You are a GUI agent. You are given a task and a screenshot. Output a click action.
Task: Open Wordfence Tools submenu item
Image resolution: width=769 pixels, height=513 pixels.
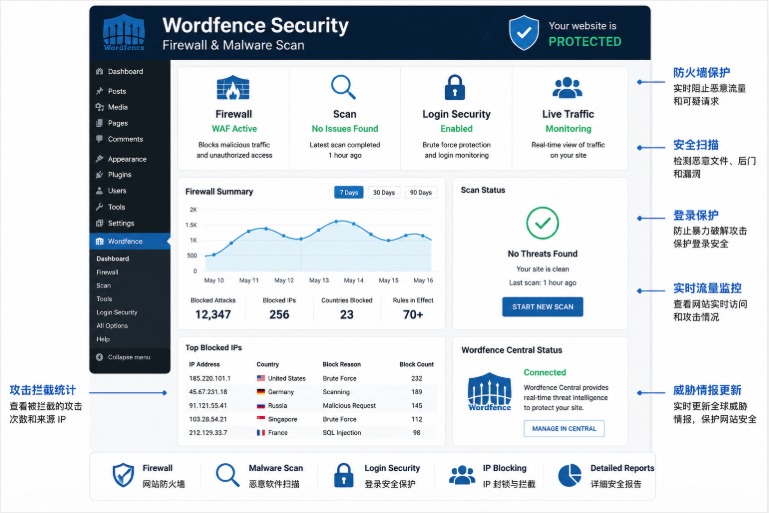coord(104,299)
